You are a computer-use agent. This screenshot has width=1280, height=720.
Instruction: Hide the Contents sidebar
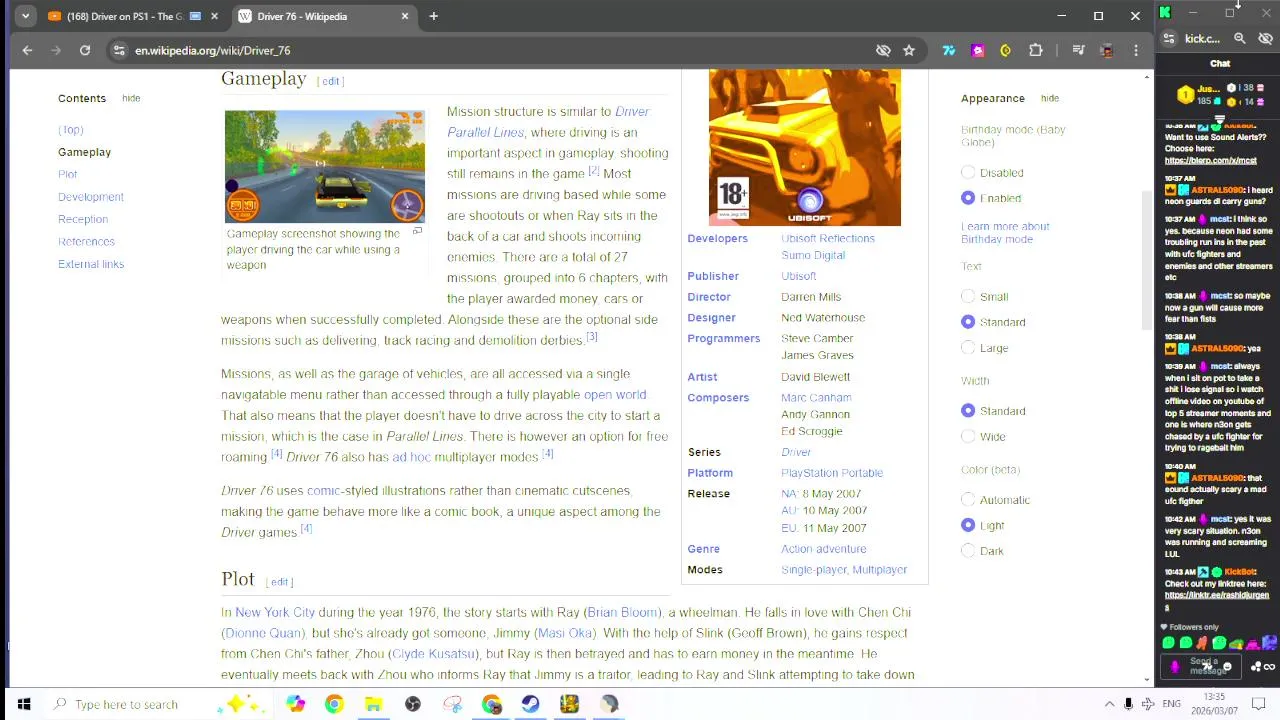tap(131, 98)
